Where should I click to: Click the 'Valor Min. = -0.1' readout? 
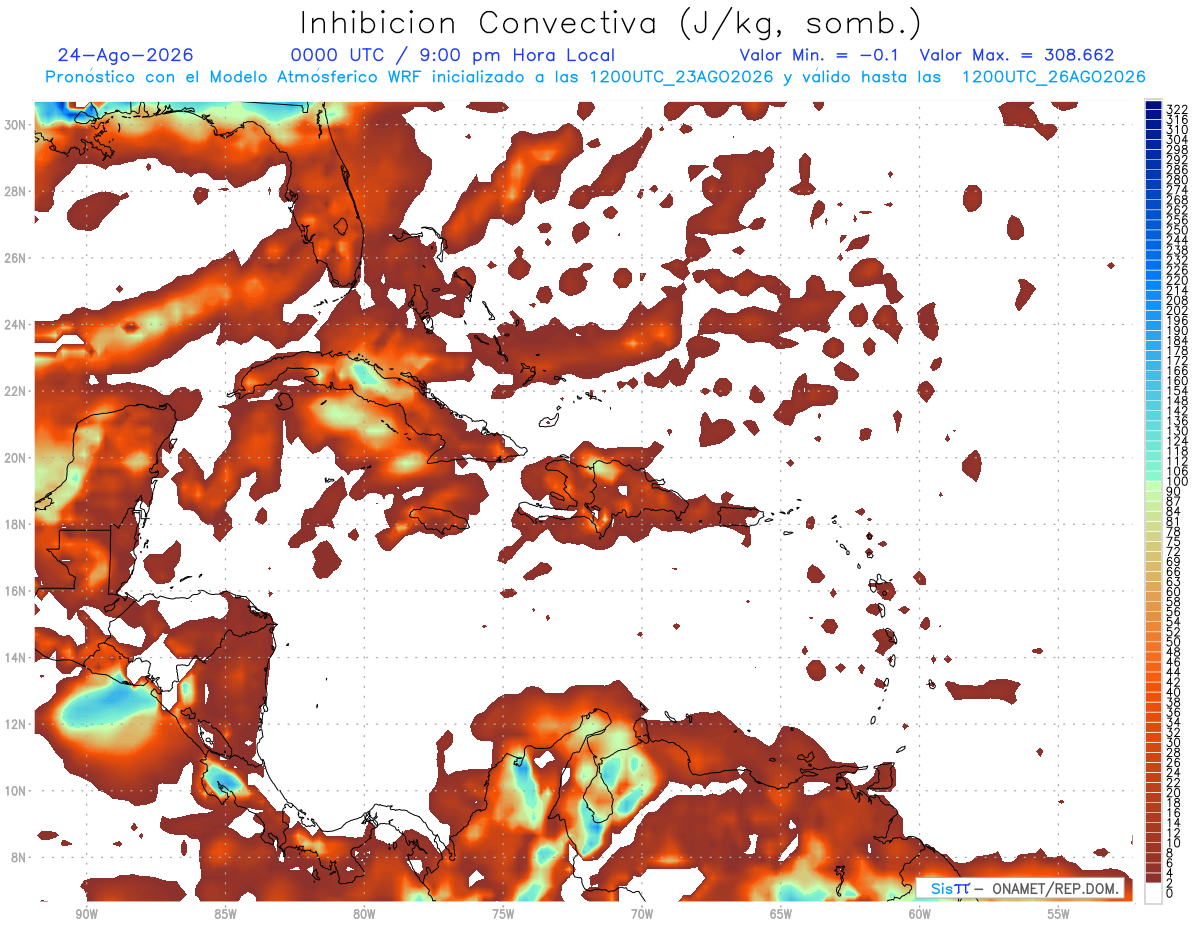[x=820, y=55]
